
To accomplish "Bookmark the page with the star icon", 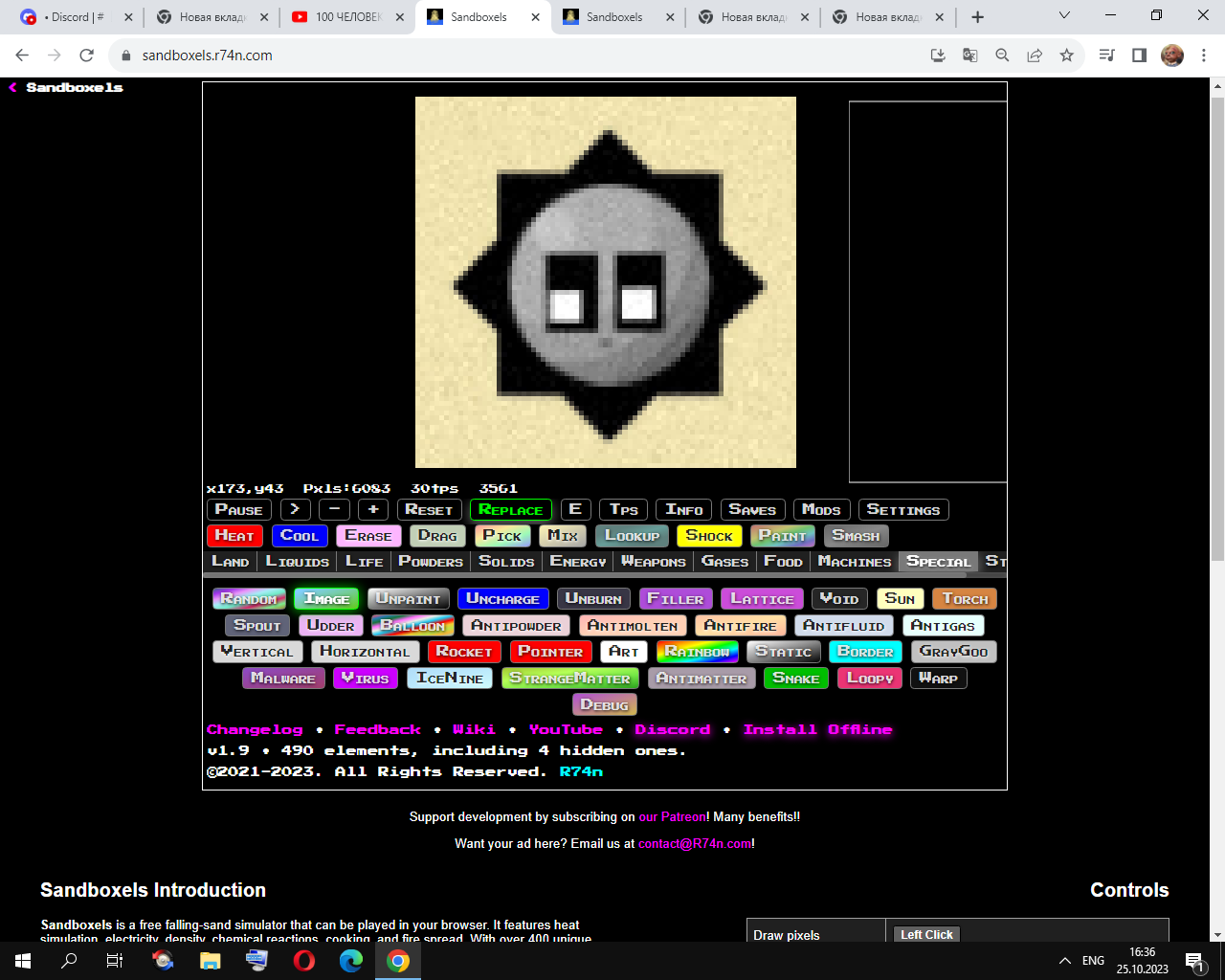I will (1066, 55).
